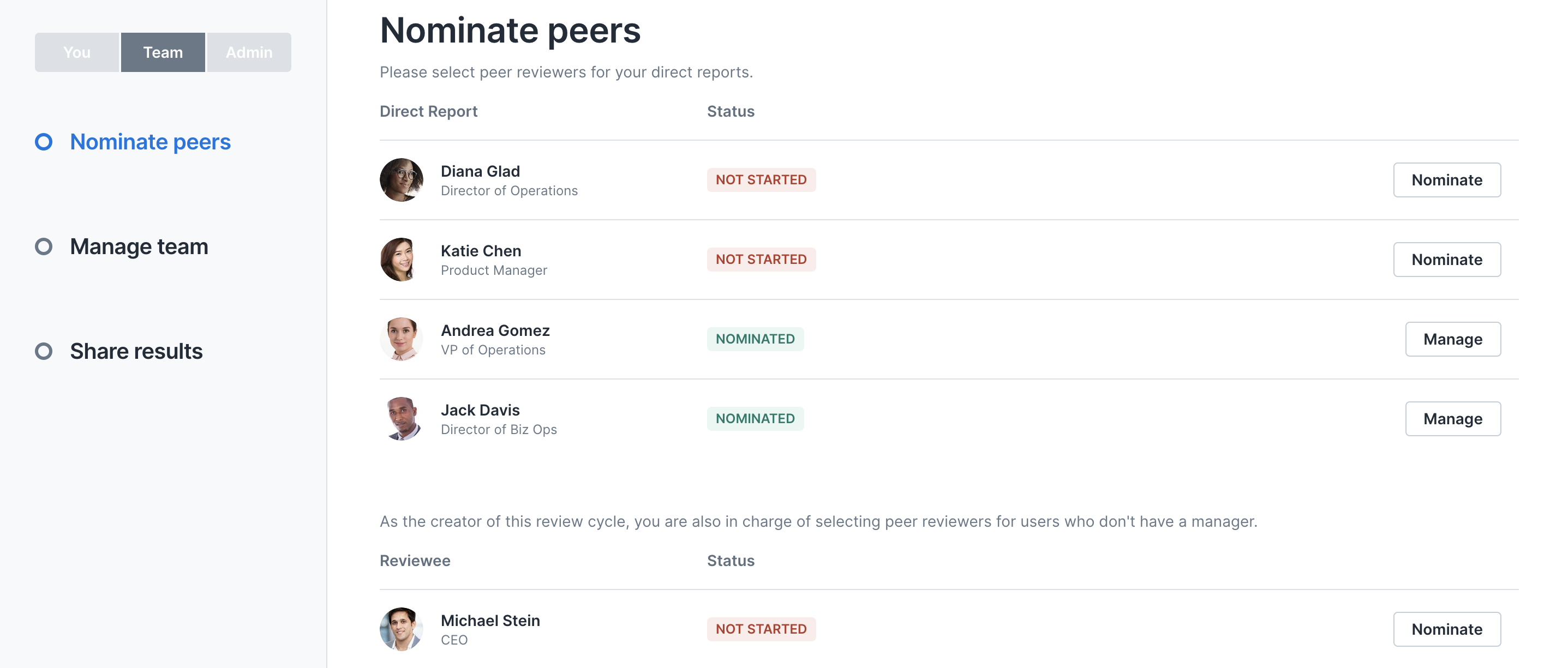The height and width of the screenshot is (668, 1568).
Task: Manage Andrea Gomez's peer reviewers
Action: (1453, 340)
